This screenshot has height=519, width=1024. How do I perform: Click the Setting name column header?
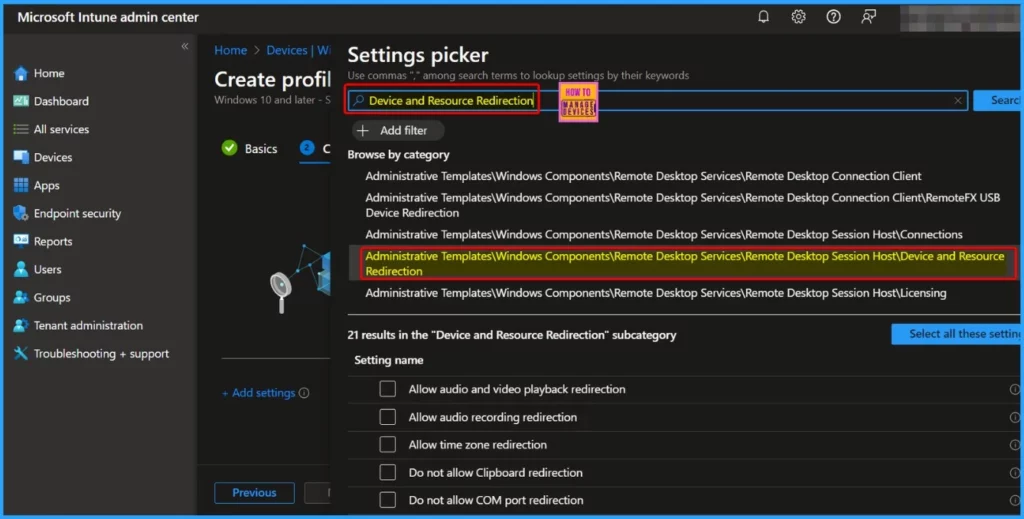pyautogui.click(x=389, y=360)
